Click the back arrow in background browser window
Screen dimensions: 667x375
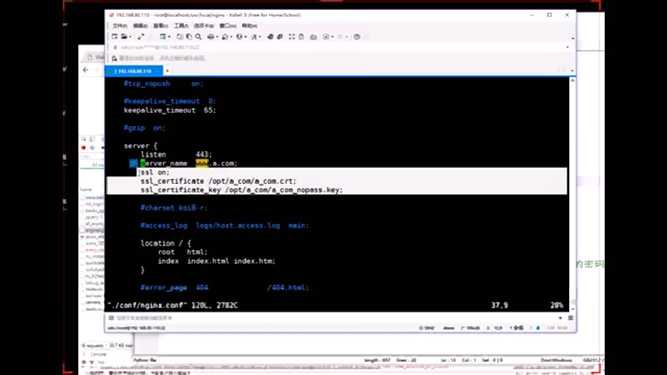click(86, 69)
